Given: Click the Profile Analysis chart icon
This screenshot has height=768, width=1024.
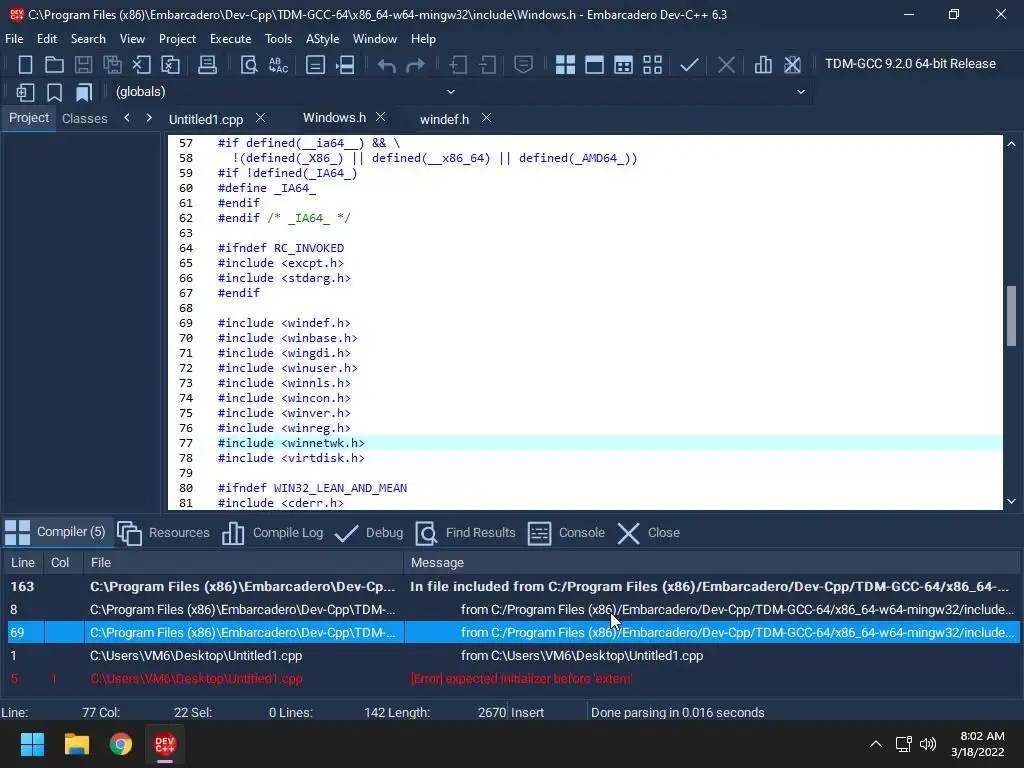Looking at the screenshot, I should (763, 64).
